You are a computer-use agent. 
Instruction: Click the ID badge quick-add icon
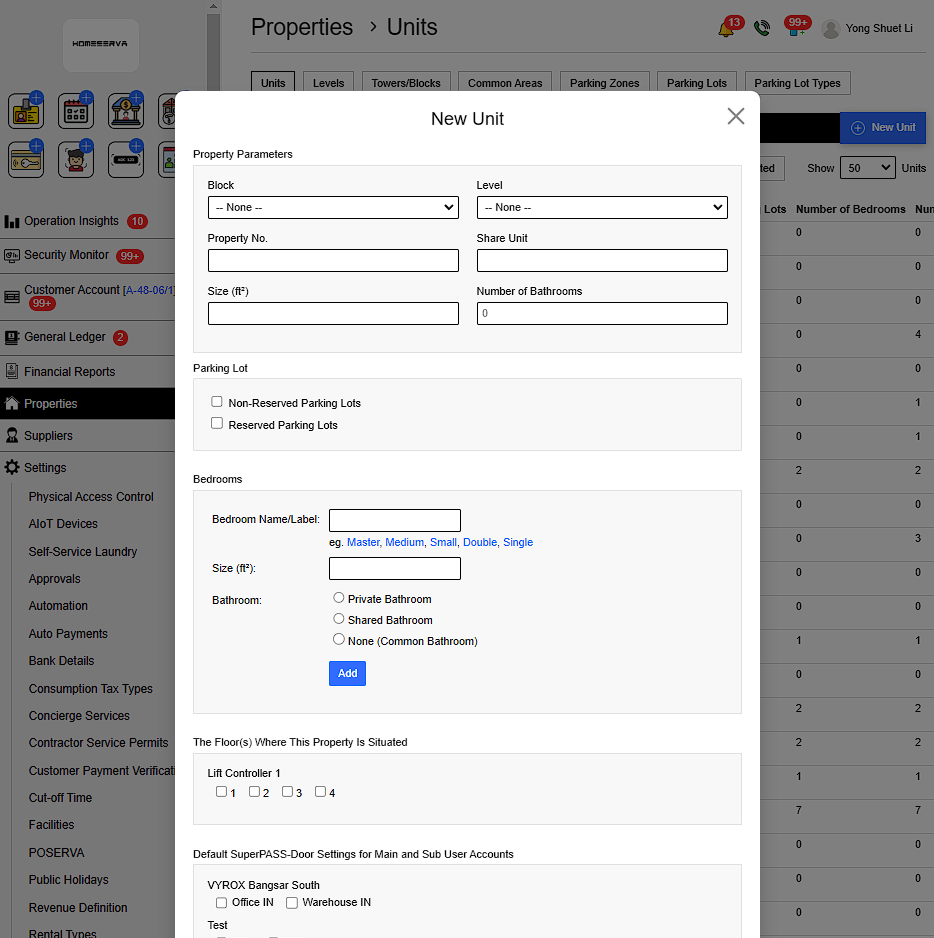click(x=26, y=111)
